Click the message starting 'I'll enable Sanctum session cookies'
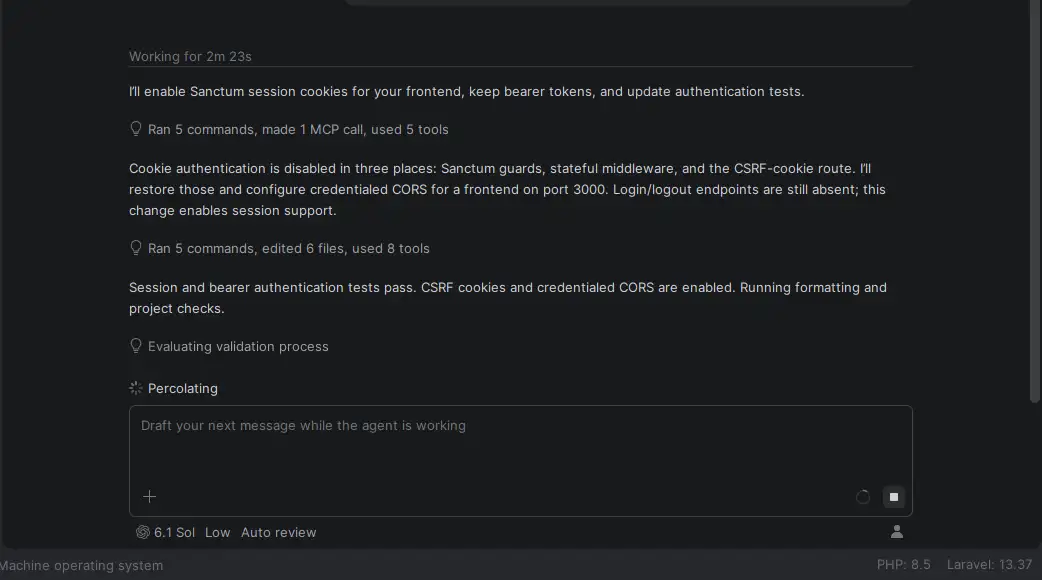This screenshot has width=1042, height=580. [x=467, y=92]
